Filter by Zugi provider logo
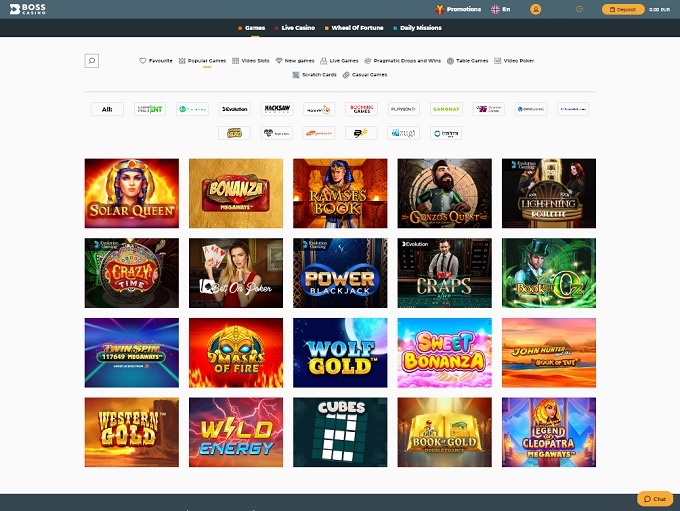This screenshot has width=680, height=511. click(x=403, y=133)
